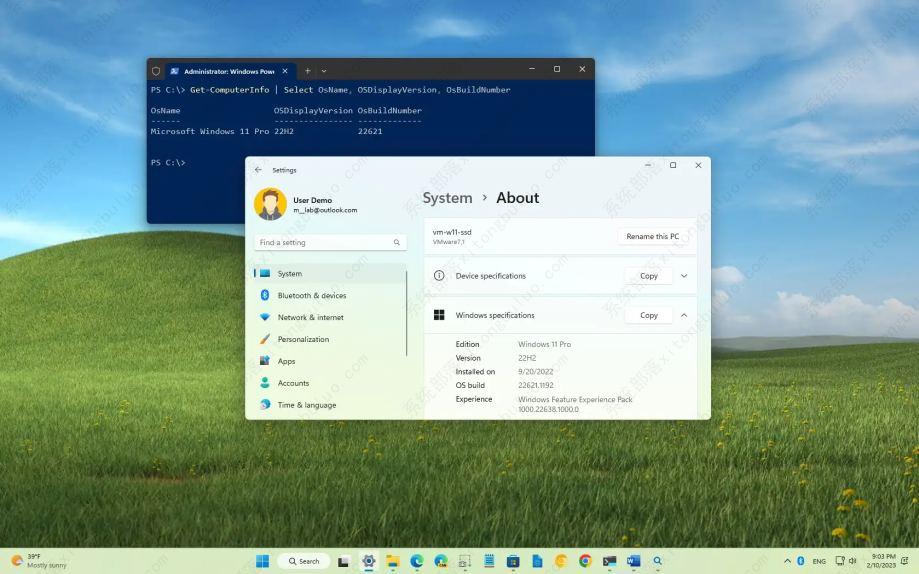
Task: Expand the Device specifications section
Action: click(684, 276)
